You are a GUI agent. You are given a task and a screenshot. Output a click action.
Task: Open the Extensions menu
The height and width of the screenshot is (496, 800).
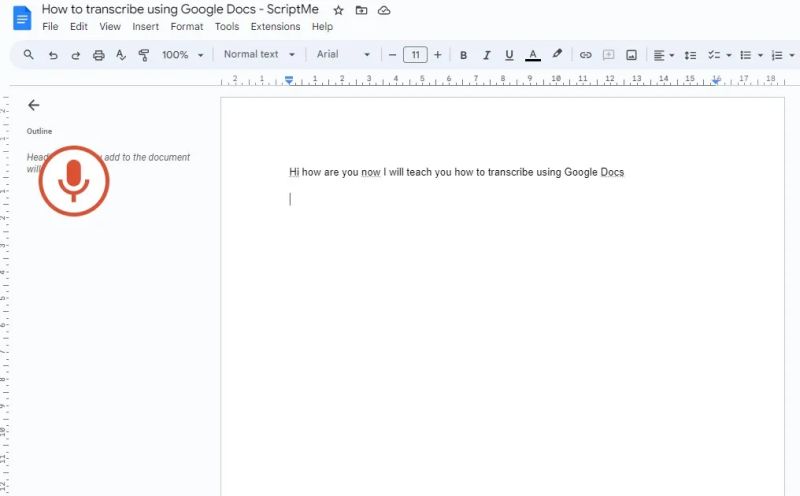[275, 27]
